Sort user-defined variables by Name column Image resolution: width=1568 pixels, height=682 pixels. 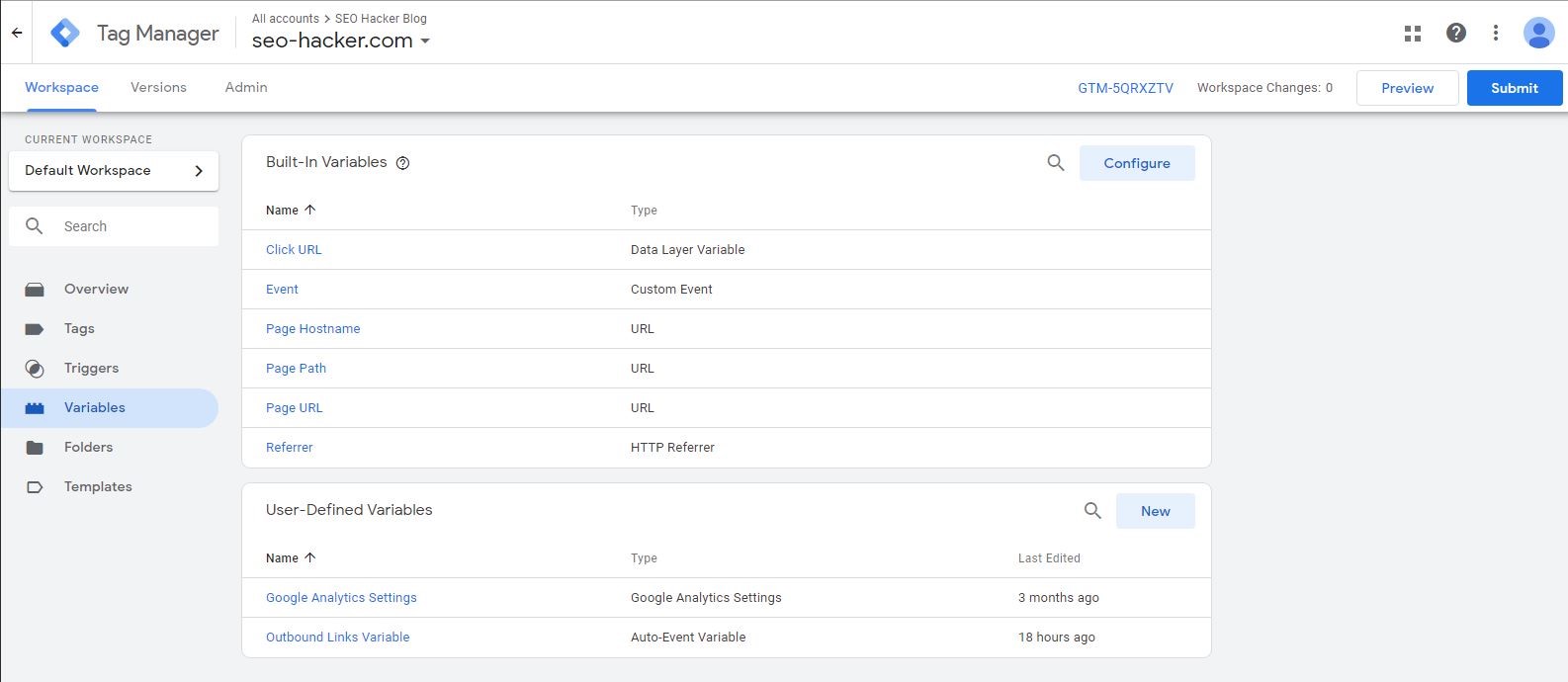(290, 557)
